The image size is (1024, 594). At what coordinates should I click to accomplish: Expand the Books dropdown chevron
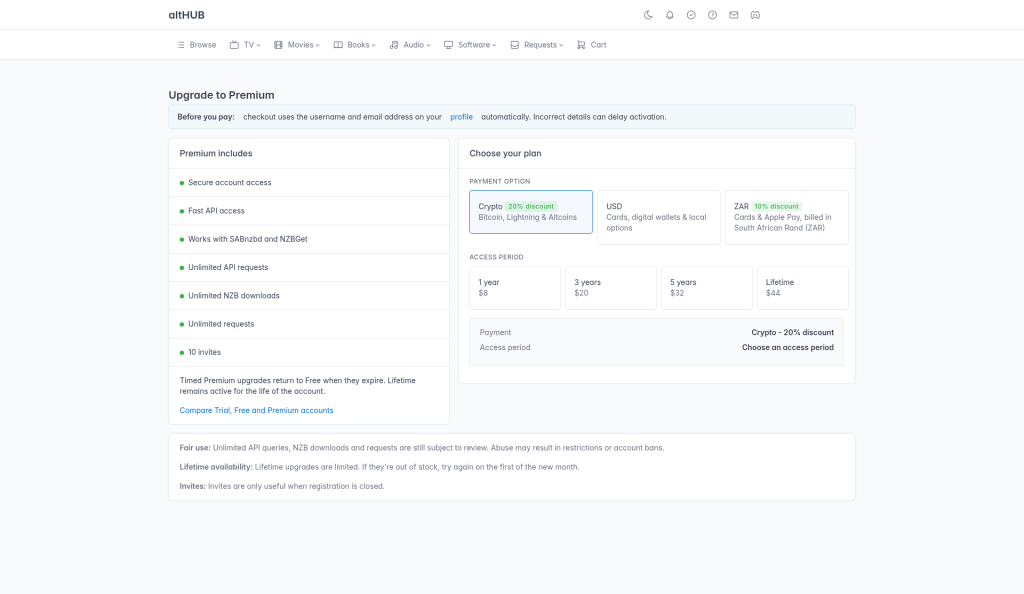pyautogui.click(x=374, y=46)
